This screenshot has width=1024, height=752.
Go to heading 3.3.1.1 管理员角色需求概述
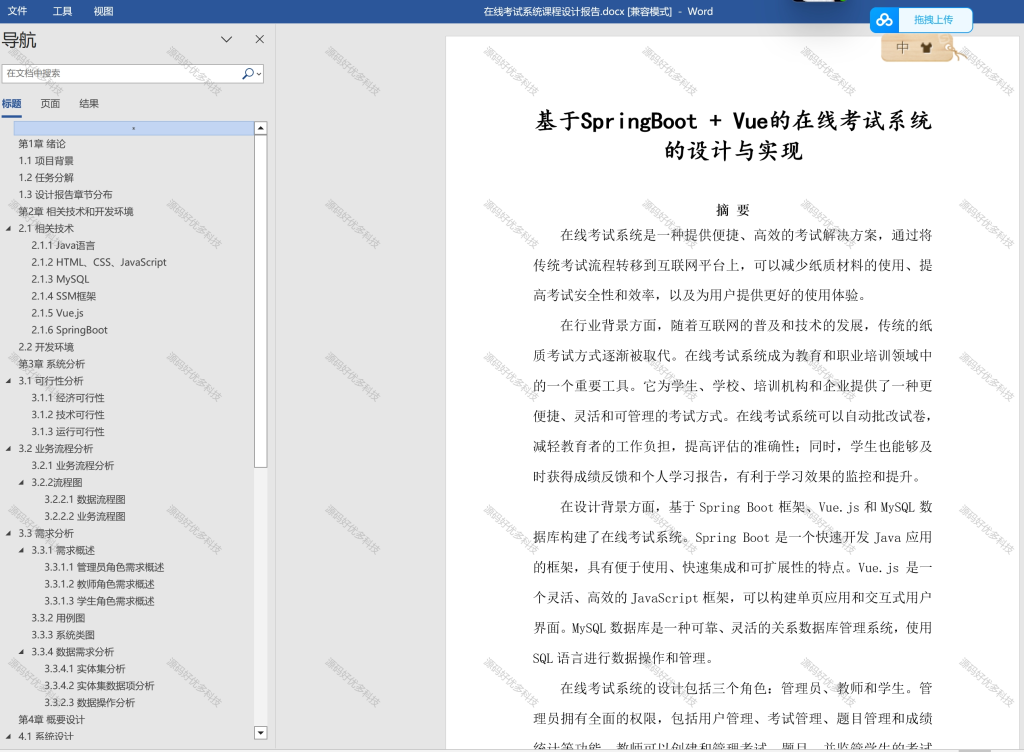[104, 568]
